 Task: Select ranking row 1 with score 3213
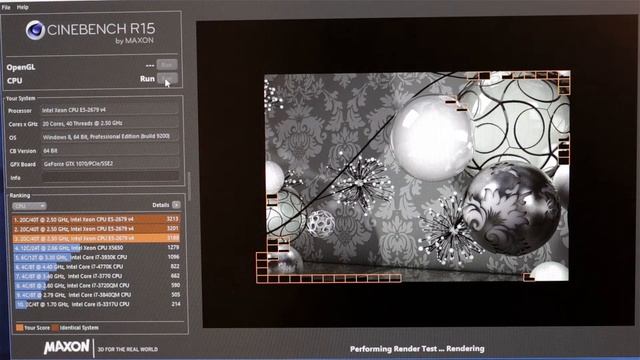(96, 219)
